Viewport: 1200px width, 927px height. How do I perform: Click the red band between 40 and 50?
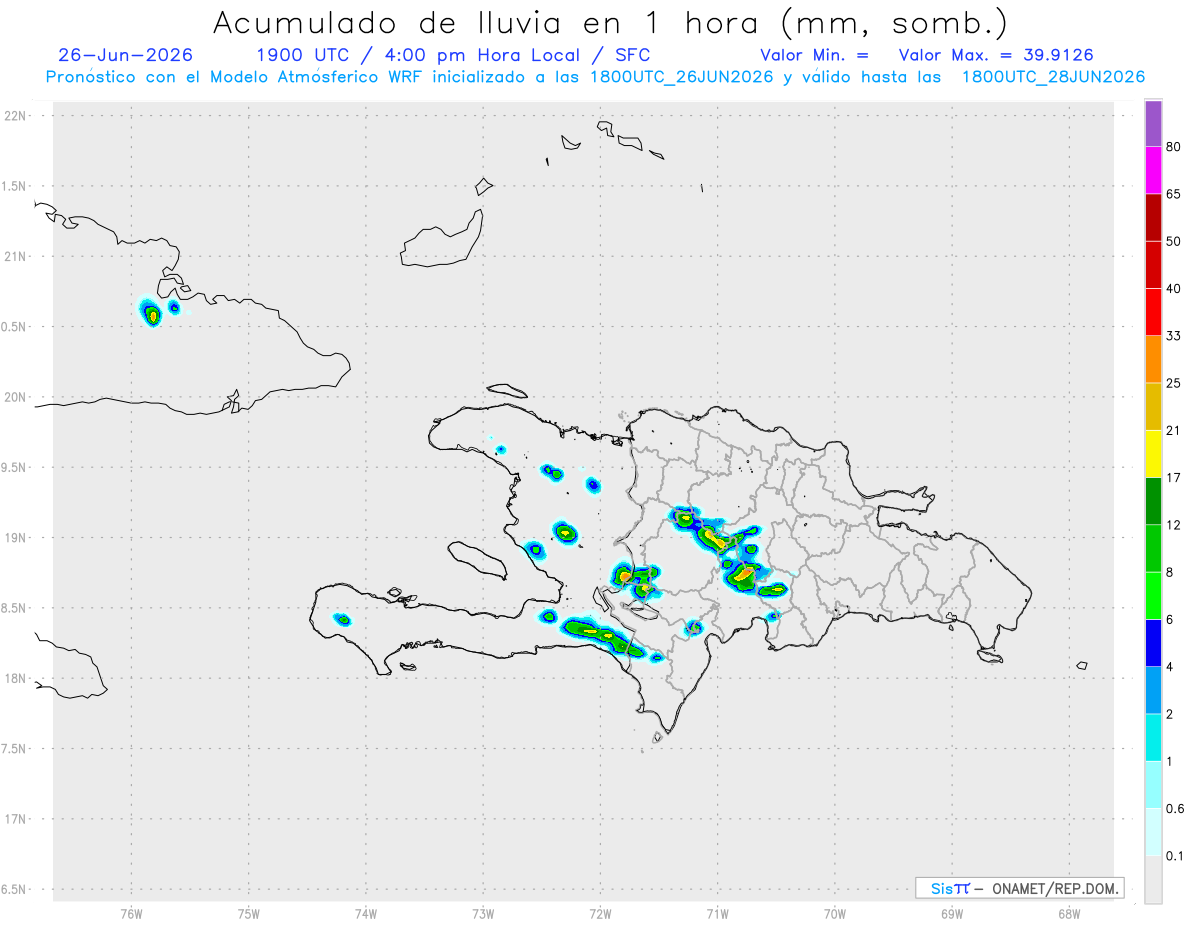[1153, 265]
